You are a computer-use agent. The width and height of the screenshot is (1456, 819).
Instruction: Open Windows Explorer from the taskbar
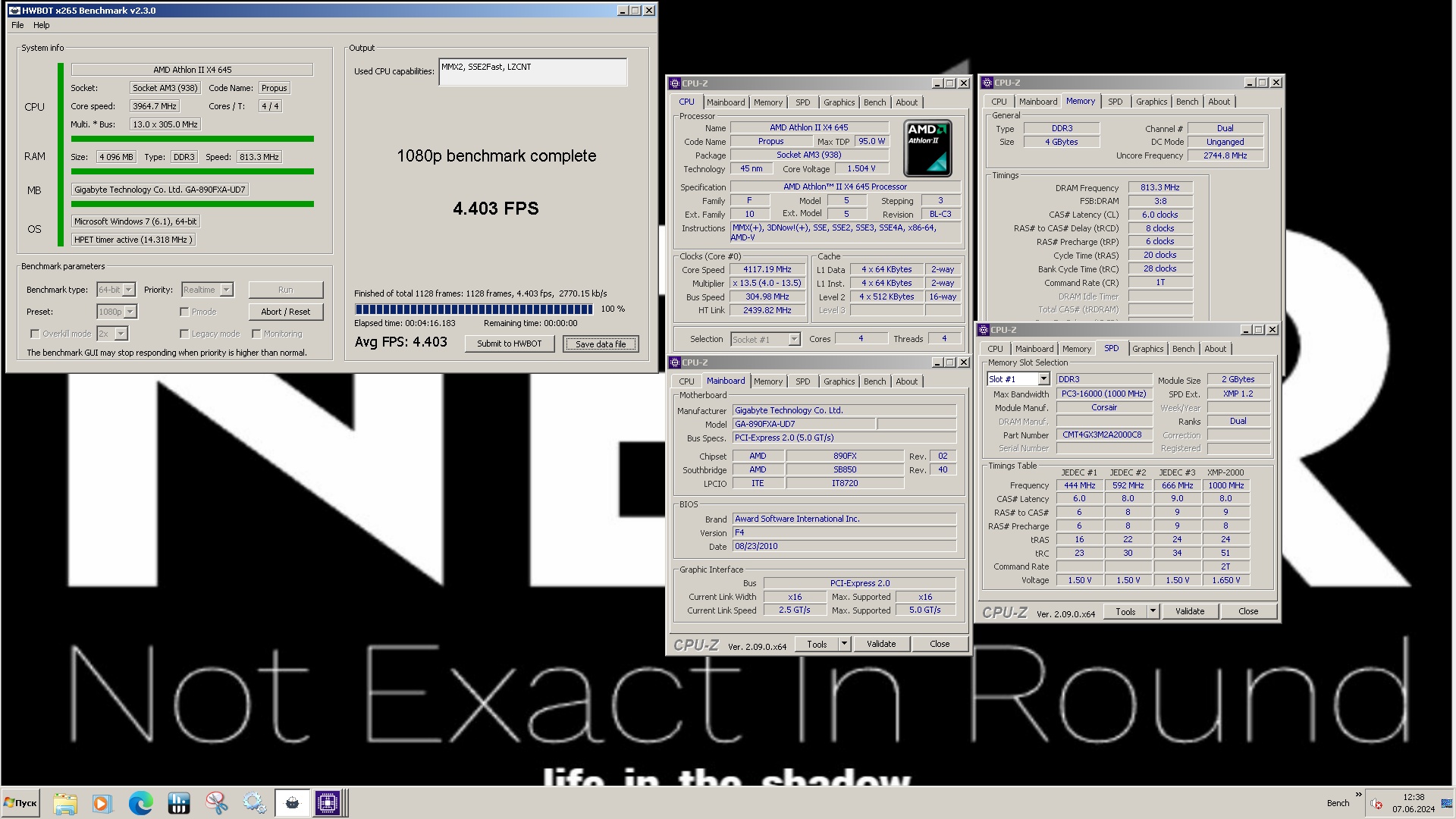[x=65, y=803]
